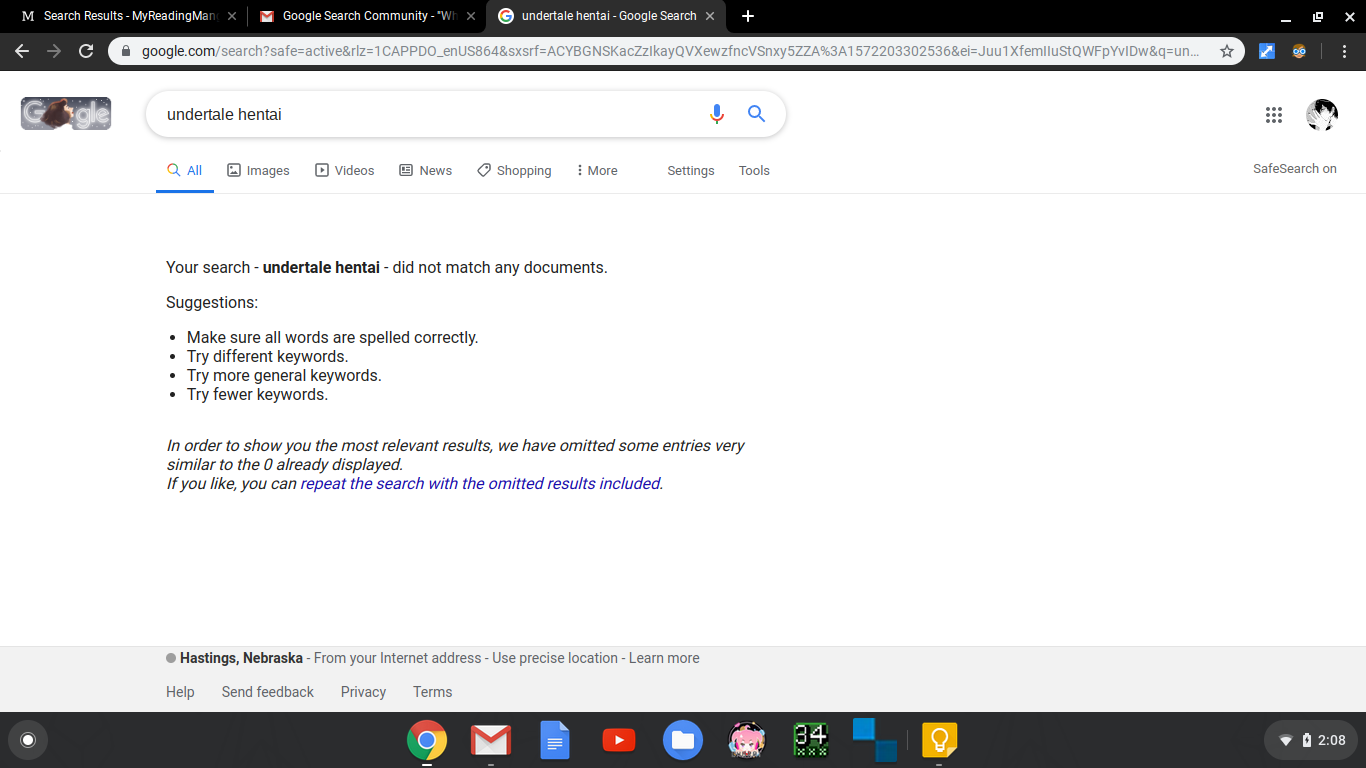
Task: Open the search Settings menu
Action: [x=691, y=171]
